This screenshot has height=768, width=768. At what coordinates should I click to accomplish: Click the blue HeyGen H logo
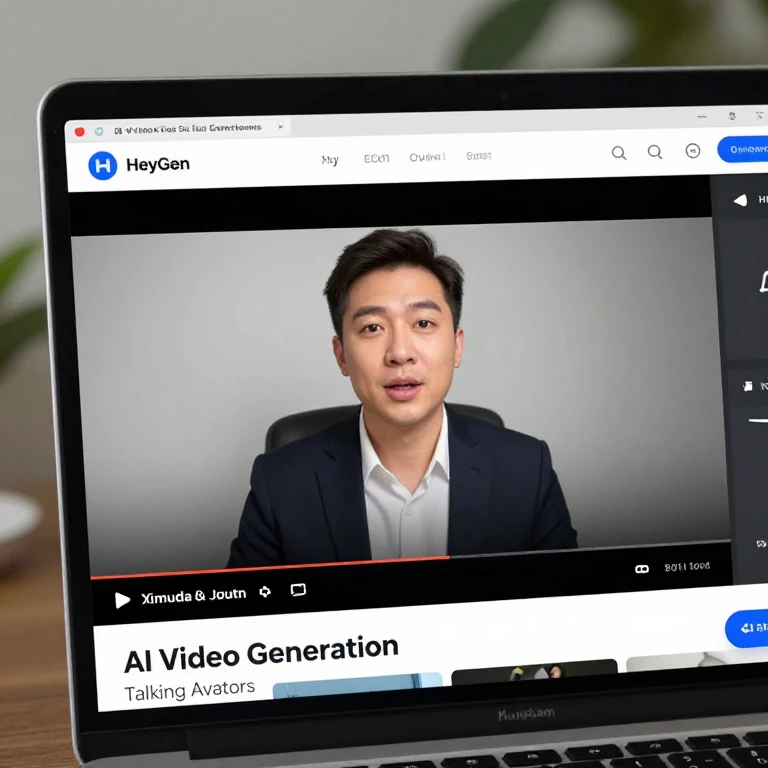pos(103,166)
